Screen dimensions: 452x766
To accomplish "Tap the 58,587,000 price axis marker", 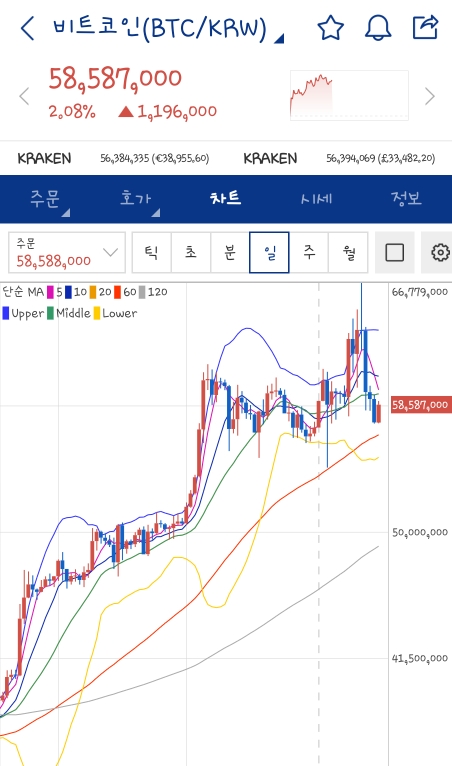I will pyautogui.click(x=421, y=405).
